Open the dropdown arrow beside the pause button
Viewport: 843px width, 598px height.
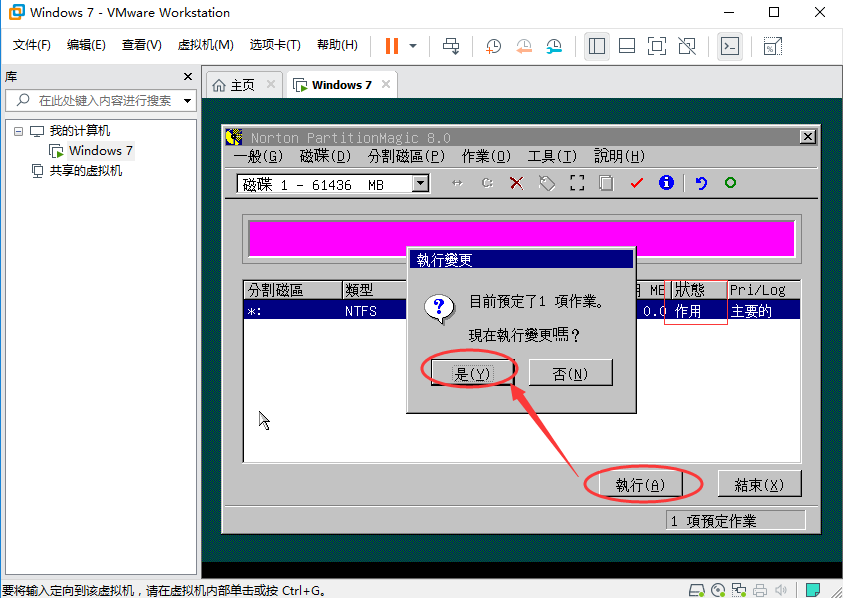[413, 46]
